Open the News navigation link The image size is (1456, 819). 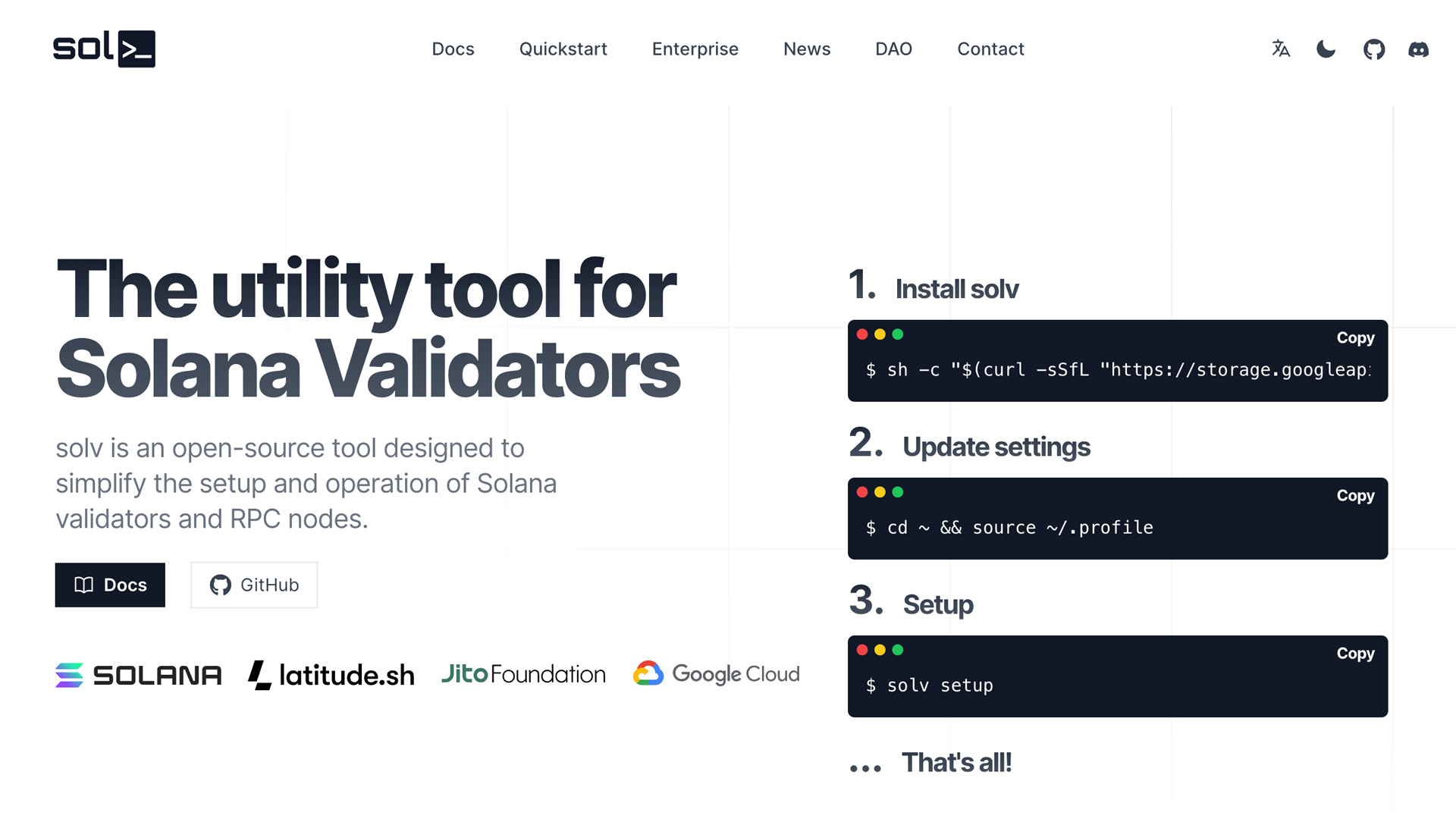click(807, 49)
